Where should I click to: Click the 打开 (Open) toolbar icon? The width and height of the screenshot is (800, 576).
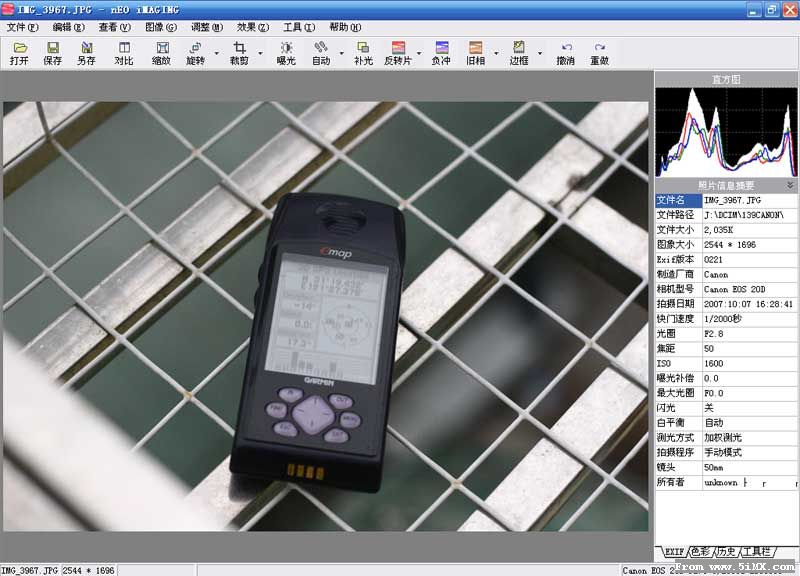(x=19, y=52)
